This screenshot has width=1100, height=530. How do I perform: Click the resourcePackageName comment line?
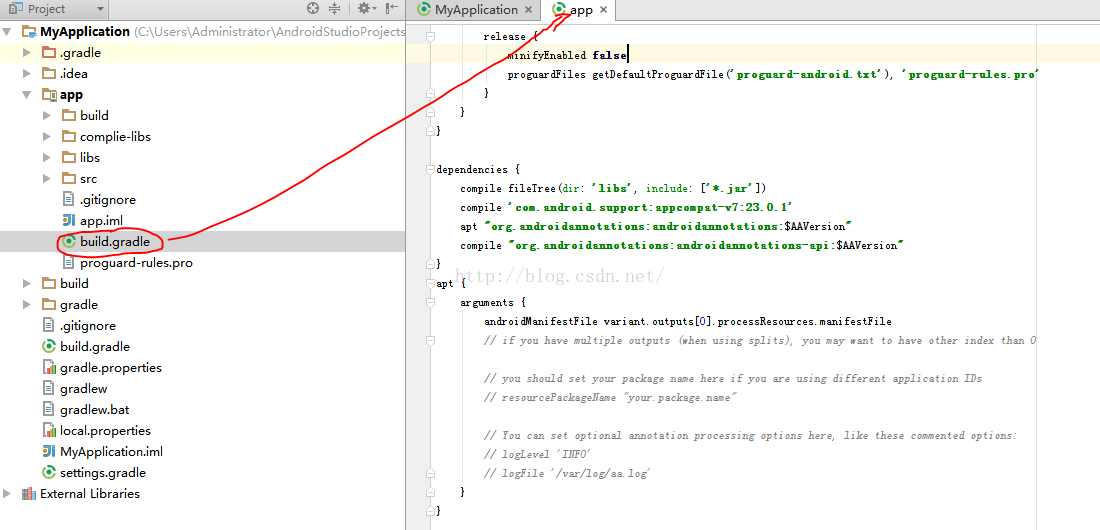[x=610, y=397]
